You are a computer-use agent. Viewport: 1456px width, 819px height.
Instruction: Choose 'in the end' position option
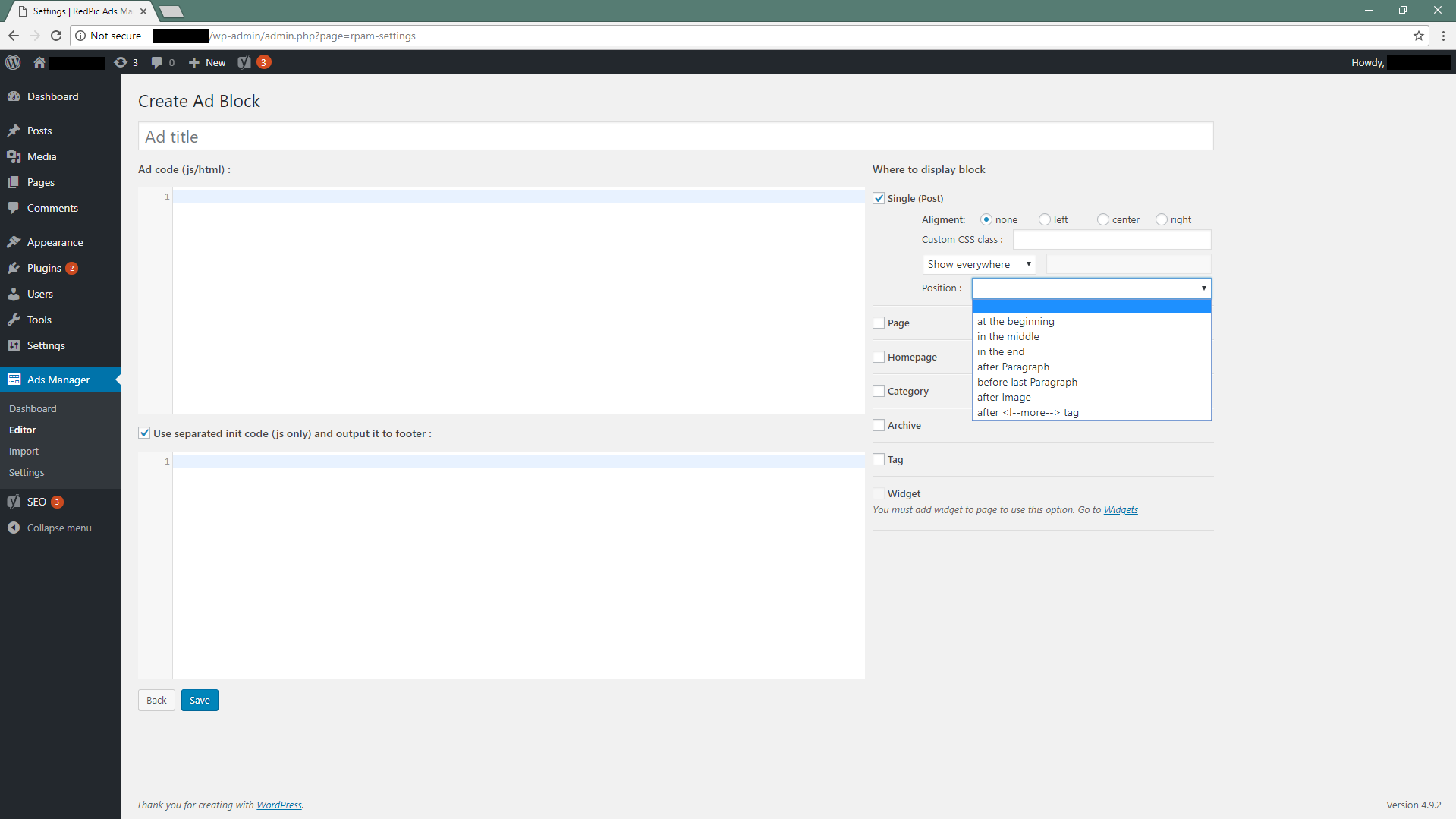click(1091, 351)
